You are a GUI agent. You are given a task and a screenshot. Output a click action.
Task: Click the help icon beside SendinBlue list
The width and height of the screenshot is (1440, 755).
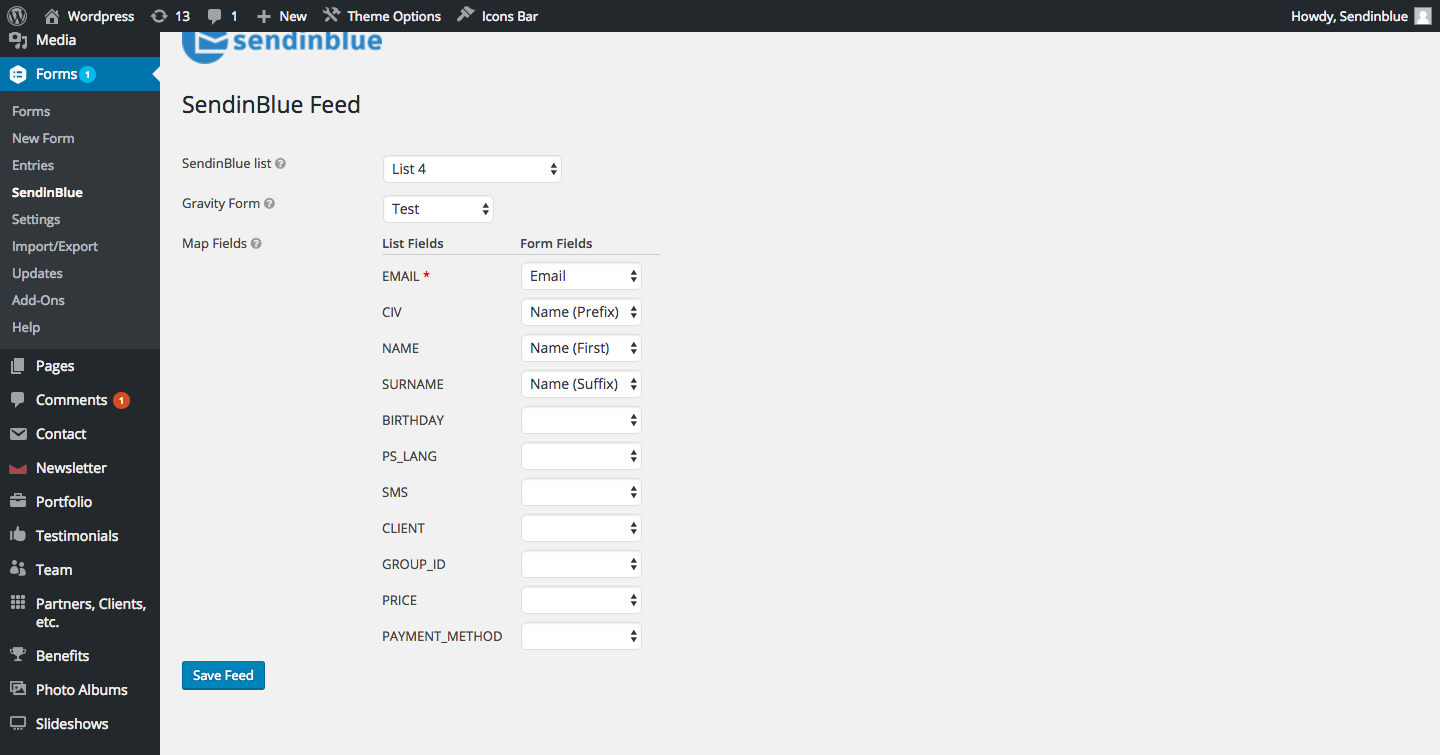click(x=280, y=164)
